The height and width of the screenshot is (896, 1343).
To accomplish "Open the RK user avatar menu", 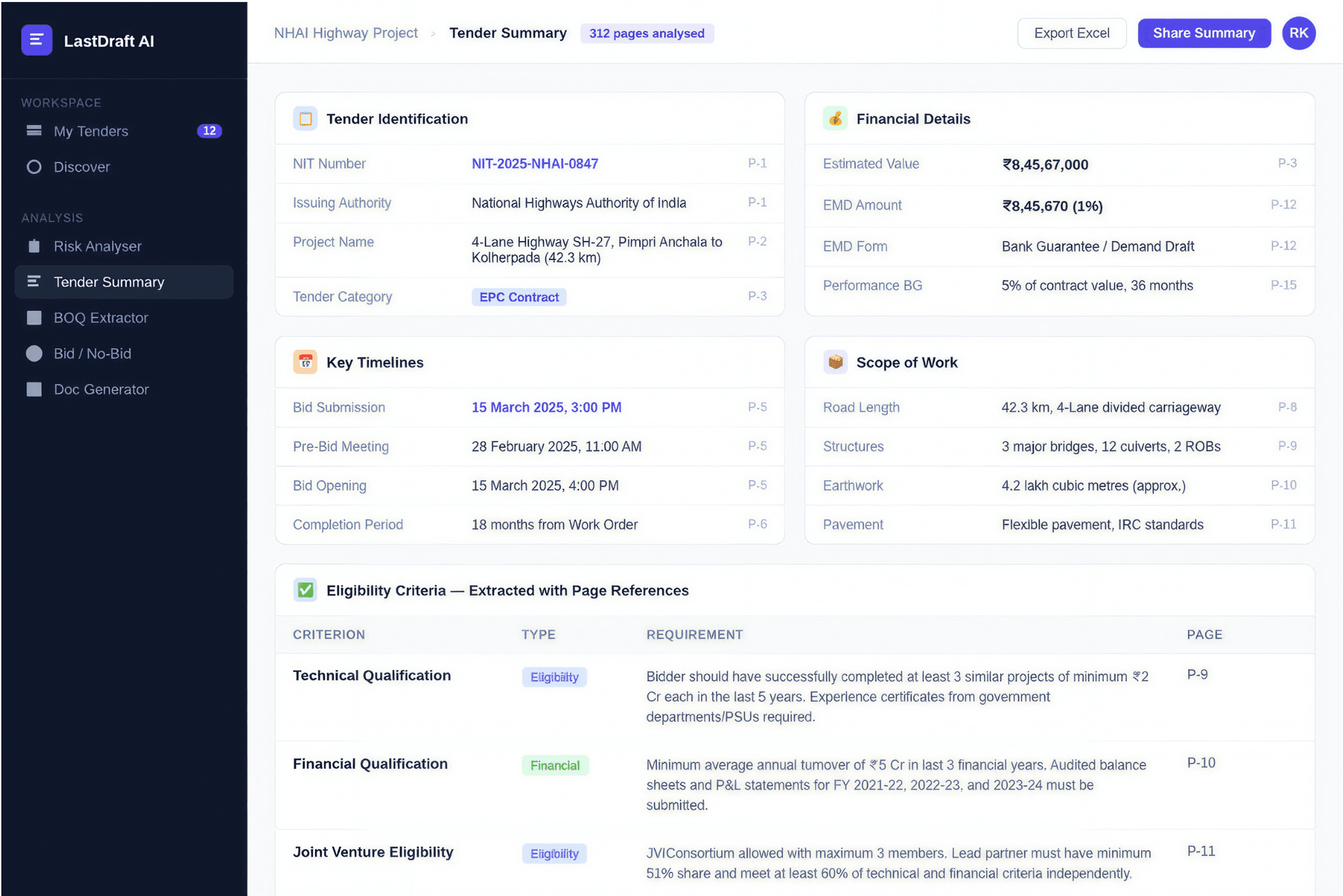I will (1298, 33).
